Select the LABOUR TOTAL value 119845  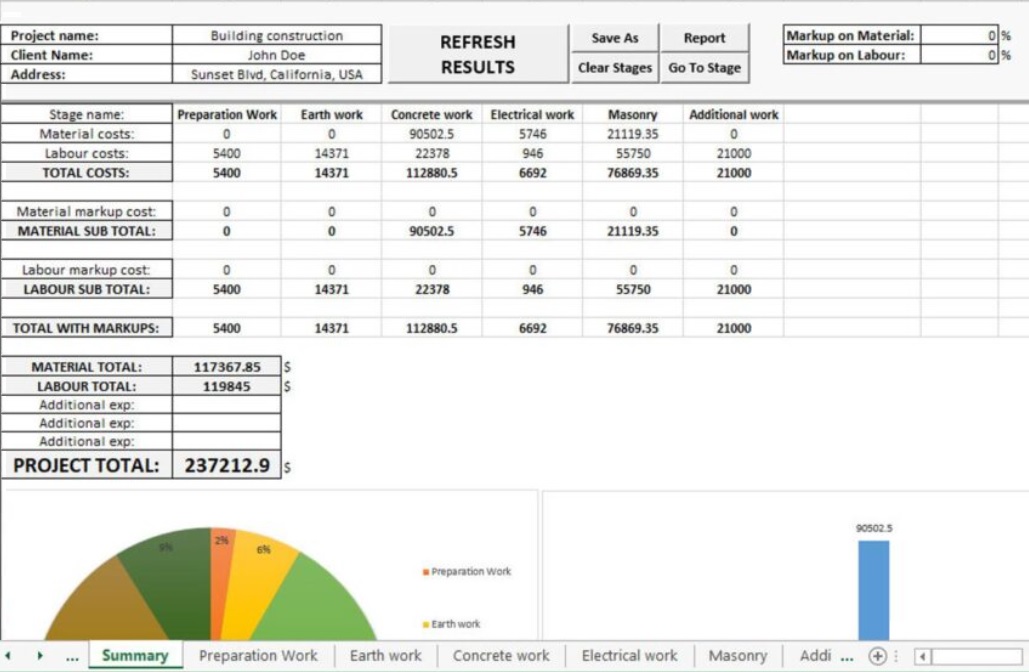[x=226, y=387]
